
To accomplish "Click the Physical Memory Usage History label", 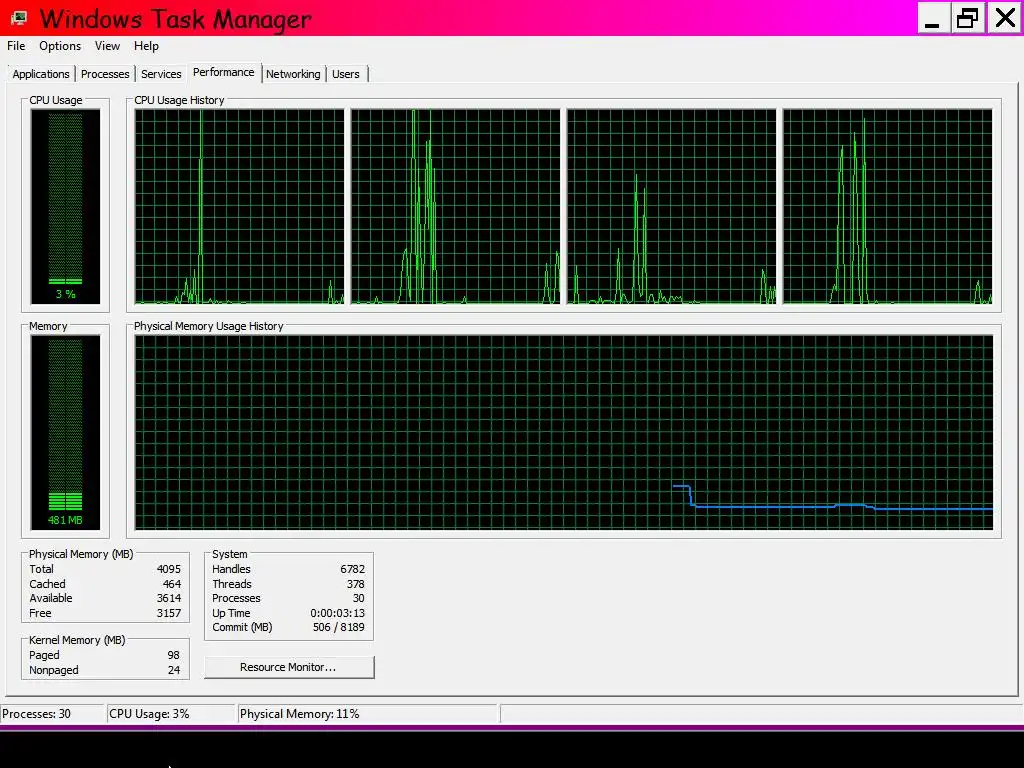I will point(209,326).
